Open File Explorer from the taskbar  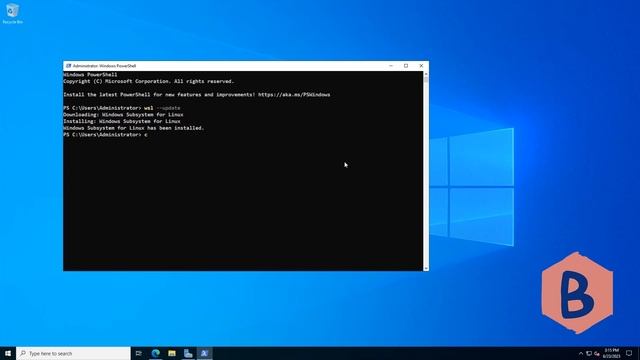point(172,353)
